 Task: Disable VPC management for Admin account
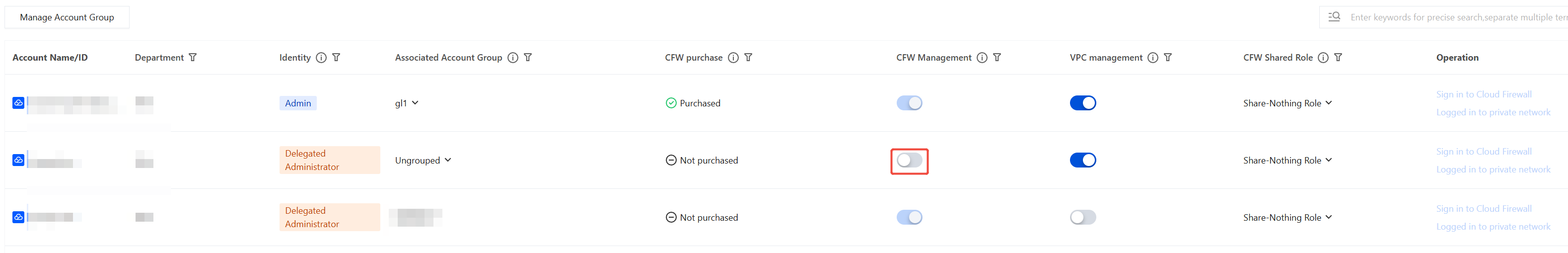pos(1082,103)
